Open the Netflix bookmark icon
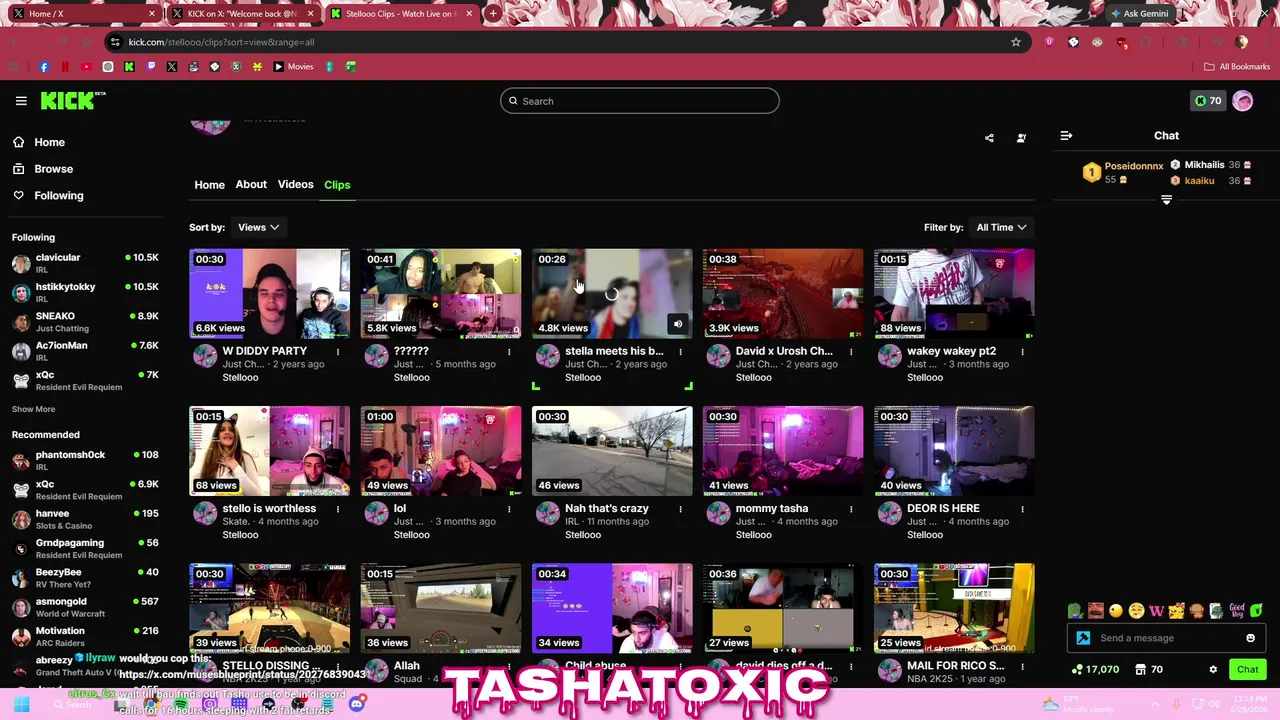Viewport: 1280px width, 720px height. click(65, 67)
